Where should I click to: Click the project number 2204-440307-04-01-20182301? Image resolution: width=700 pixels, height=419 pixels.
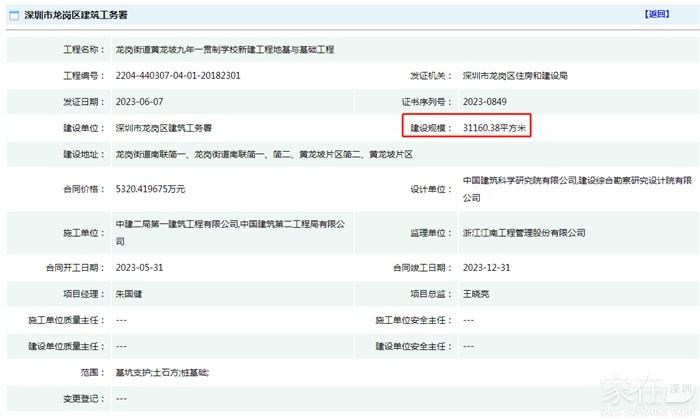point(178,76)
